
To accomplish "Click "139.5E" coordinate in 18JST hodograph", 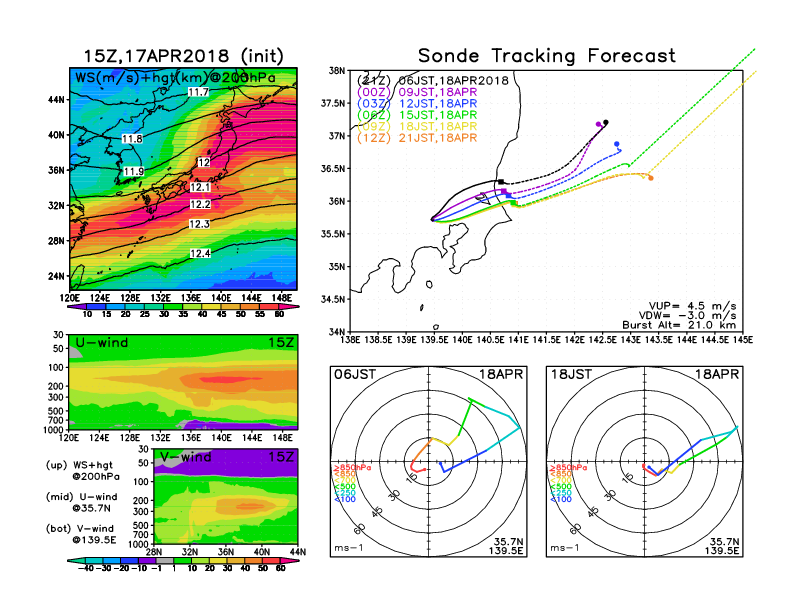I will pos(722,550).
